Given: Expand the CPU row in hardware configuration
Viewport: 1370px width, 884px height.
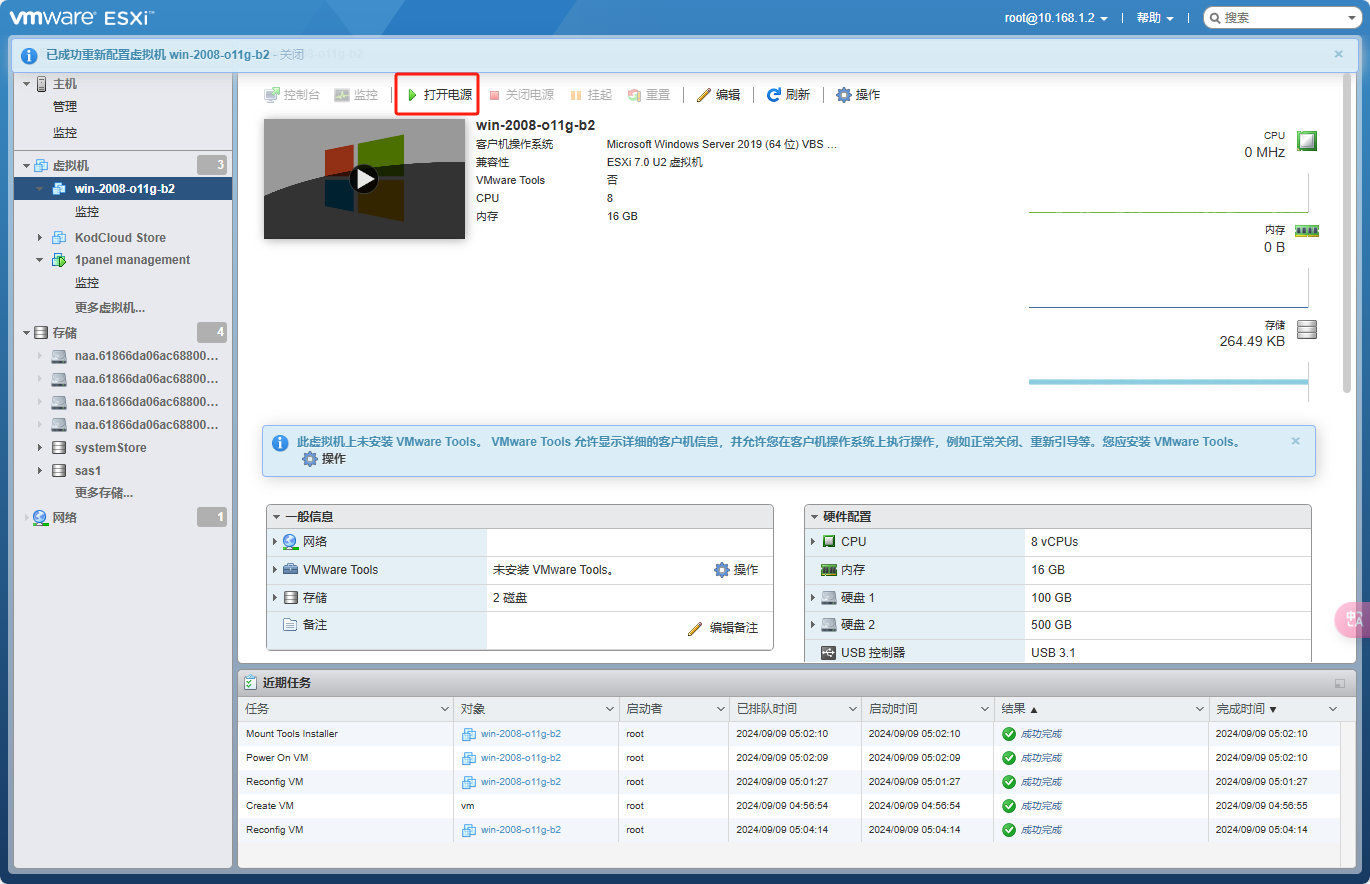Looking at the screenshot, I should (x=813, y=541).
